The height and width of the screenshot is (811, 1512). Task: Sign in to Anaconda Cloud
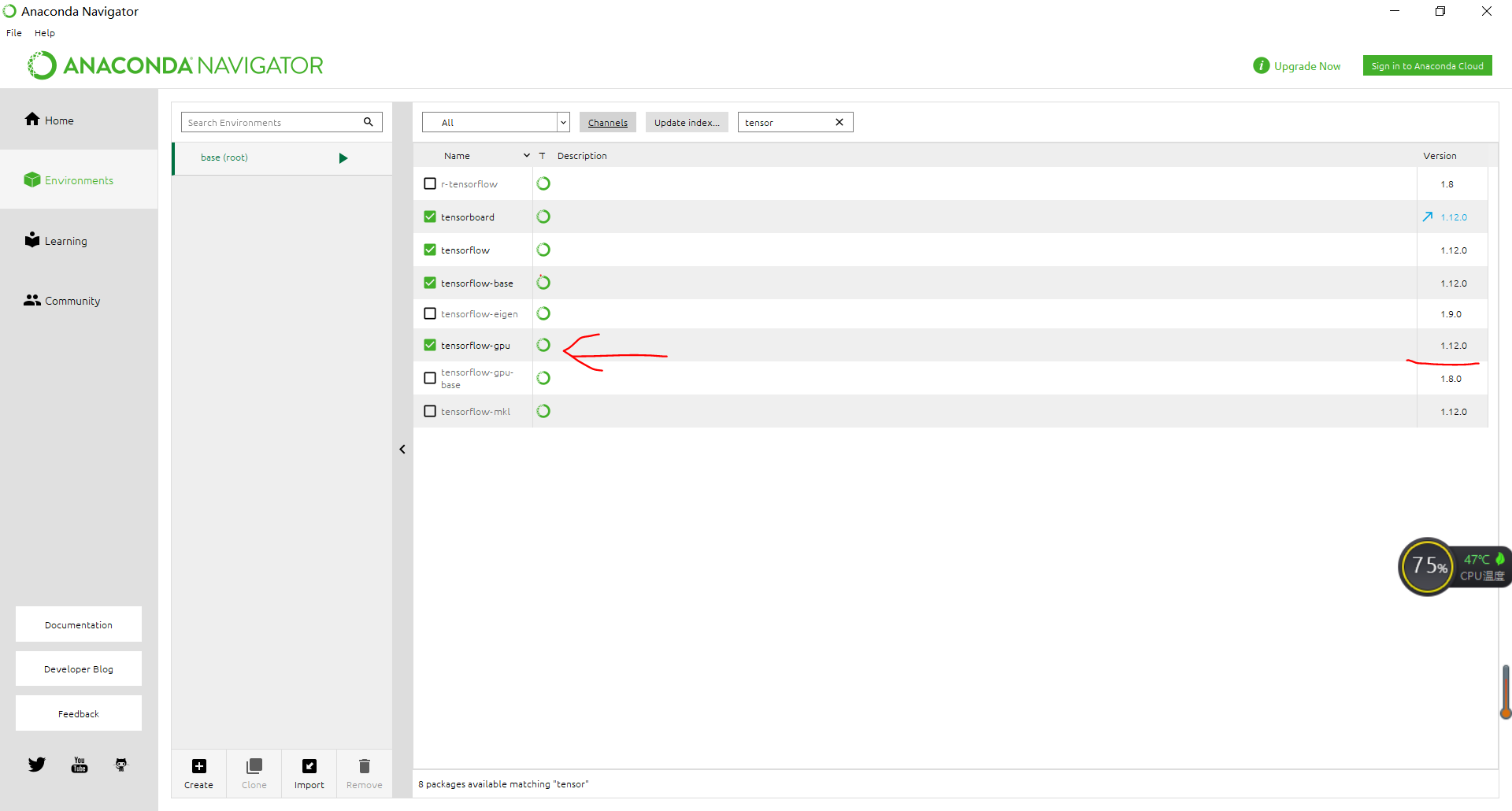point(1427,66)
